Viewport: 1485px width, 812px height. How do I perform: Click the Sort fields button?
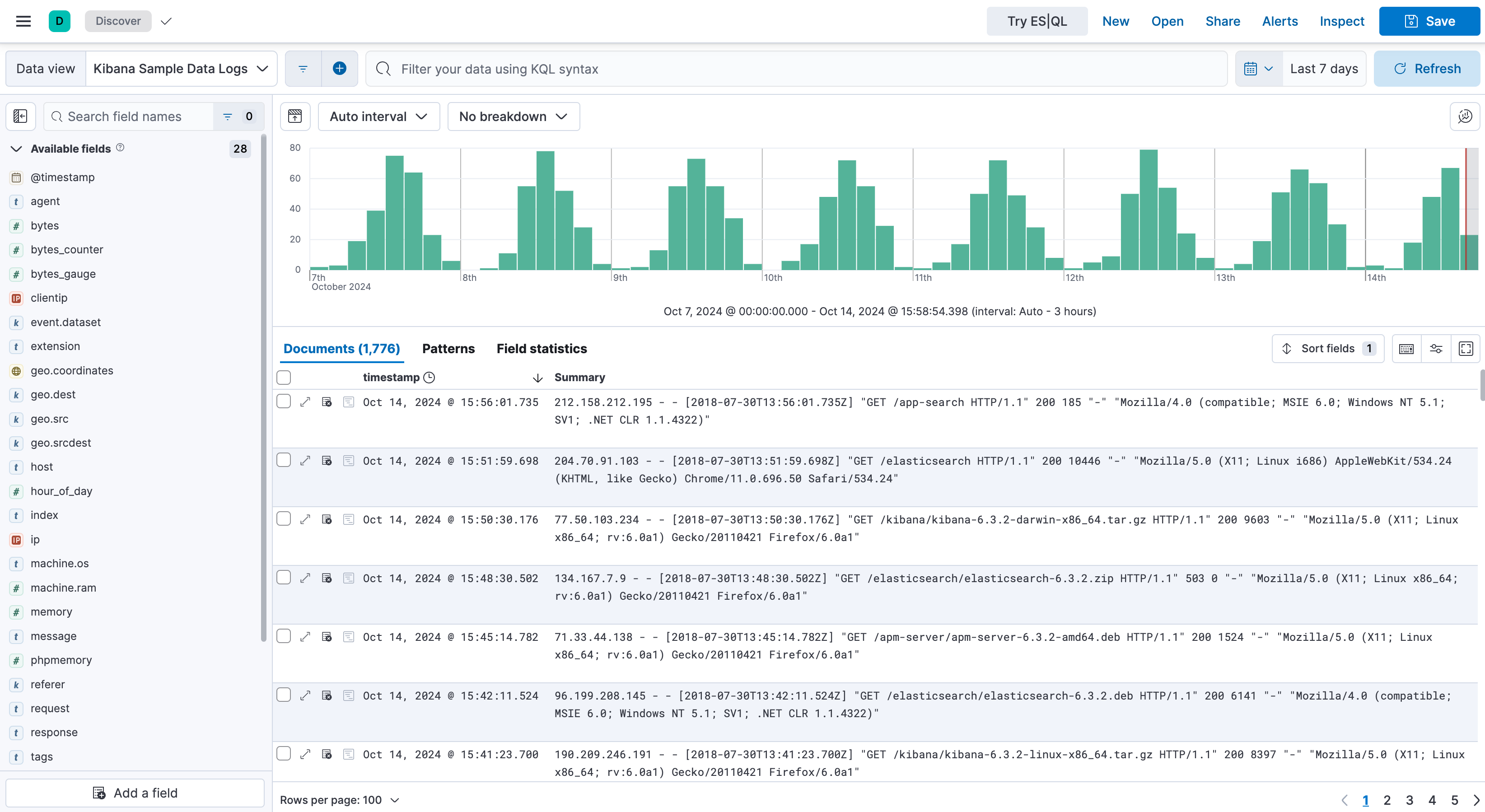[x=1326, y=349]
